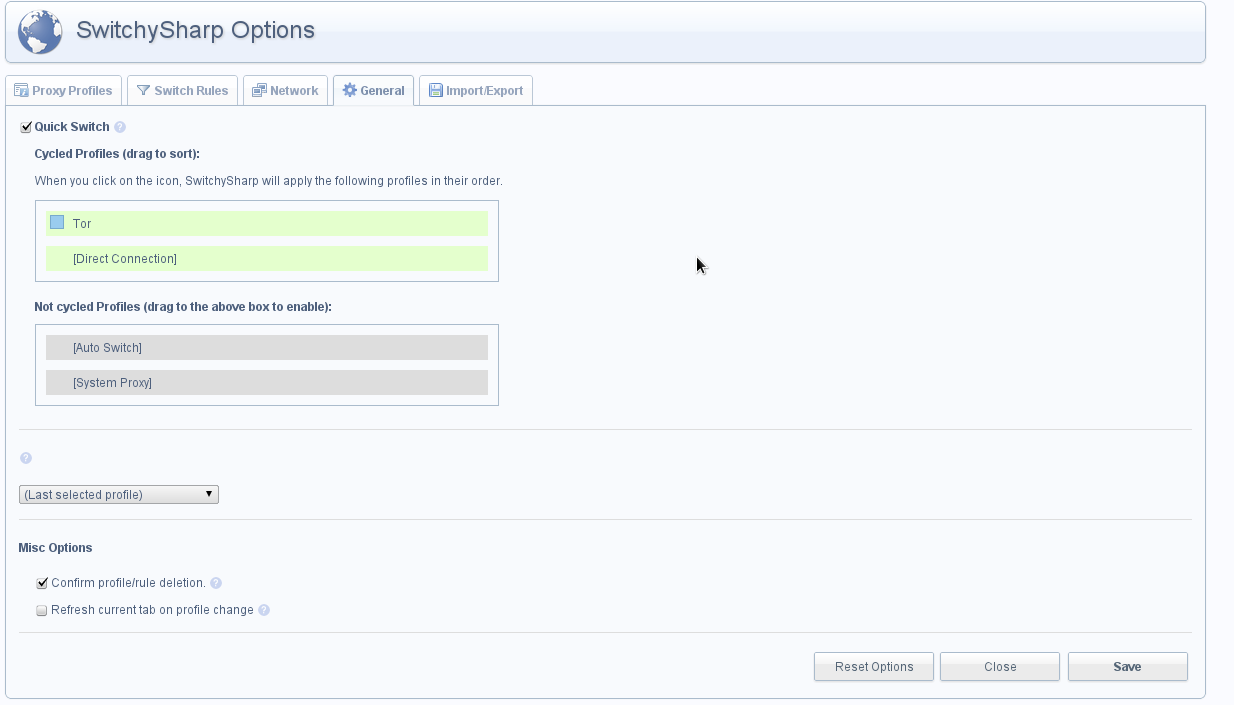
Task: Click the Close button
Action: [1000, 667]
